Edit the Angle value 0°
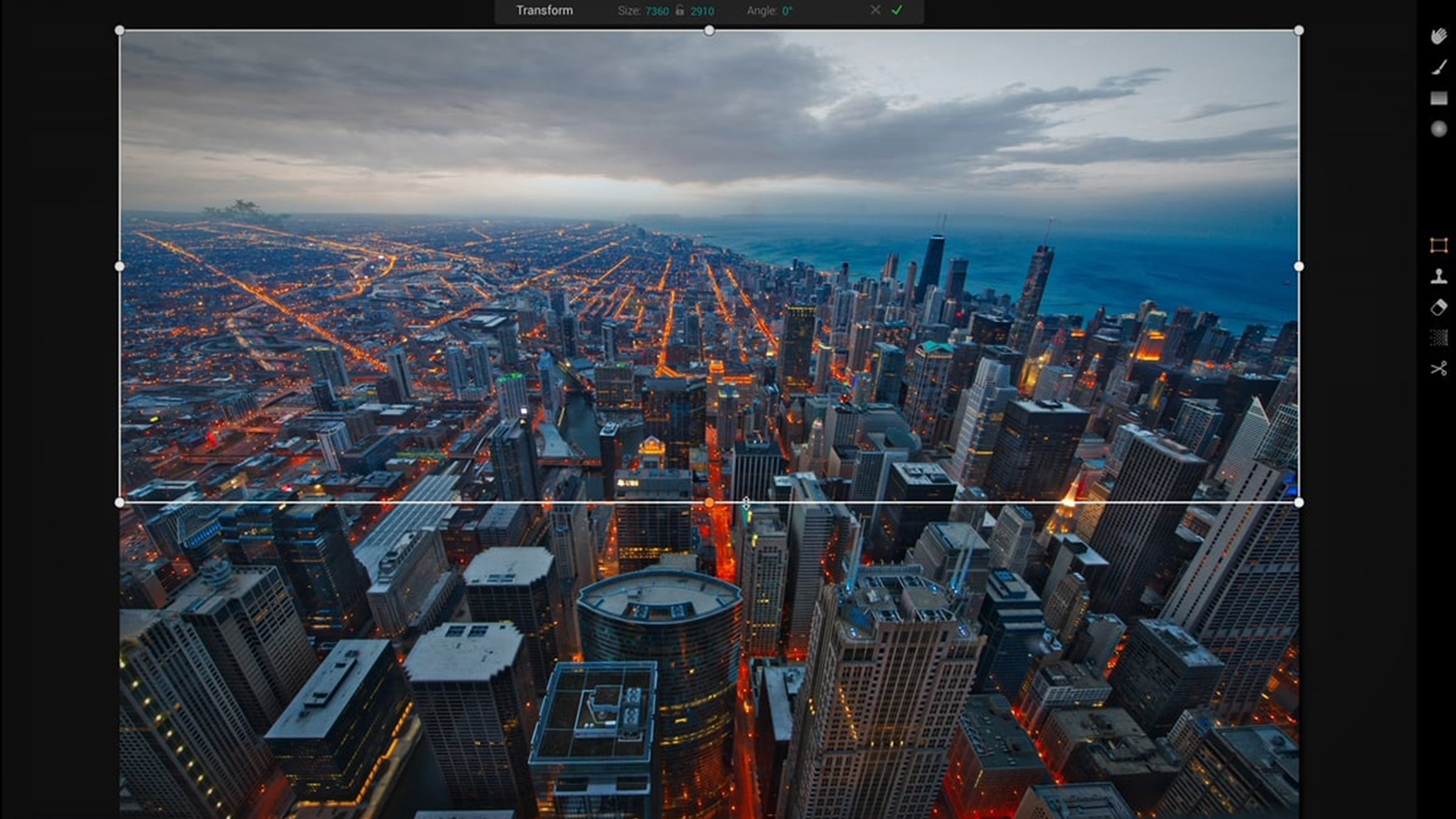Viewport: 1456px width, 819px height. [x=787, y=11]
